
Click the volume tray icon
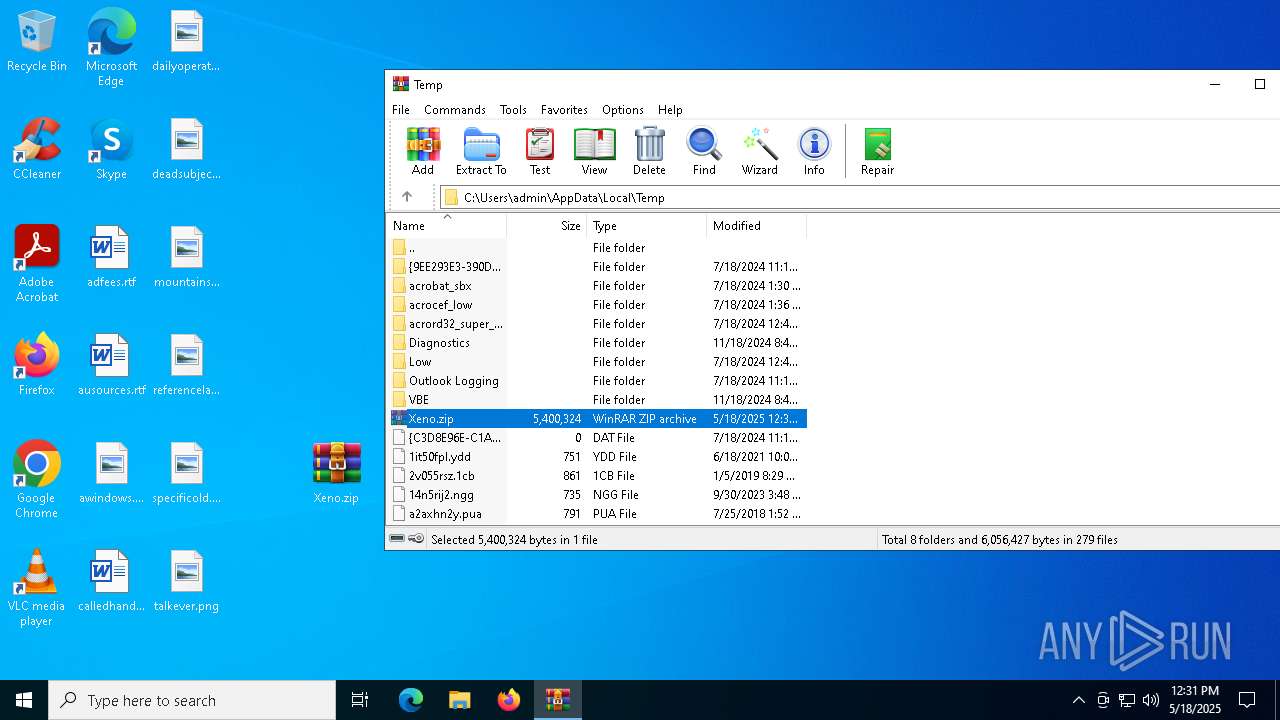[1151, 700]
